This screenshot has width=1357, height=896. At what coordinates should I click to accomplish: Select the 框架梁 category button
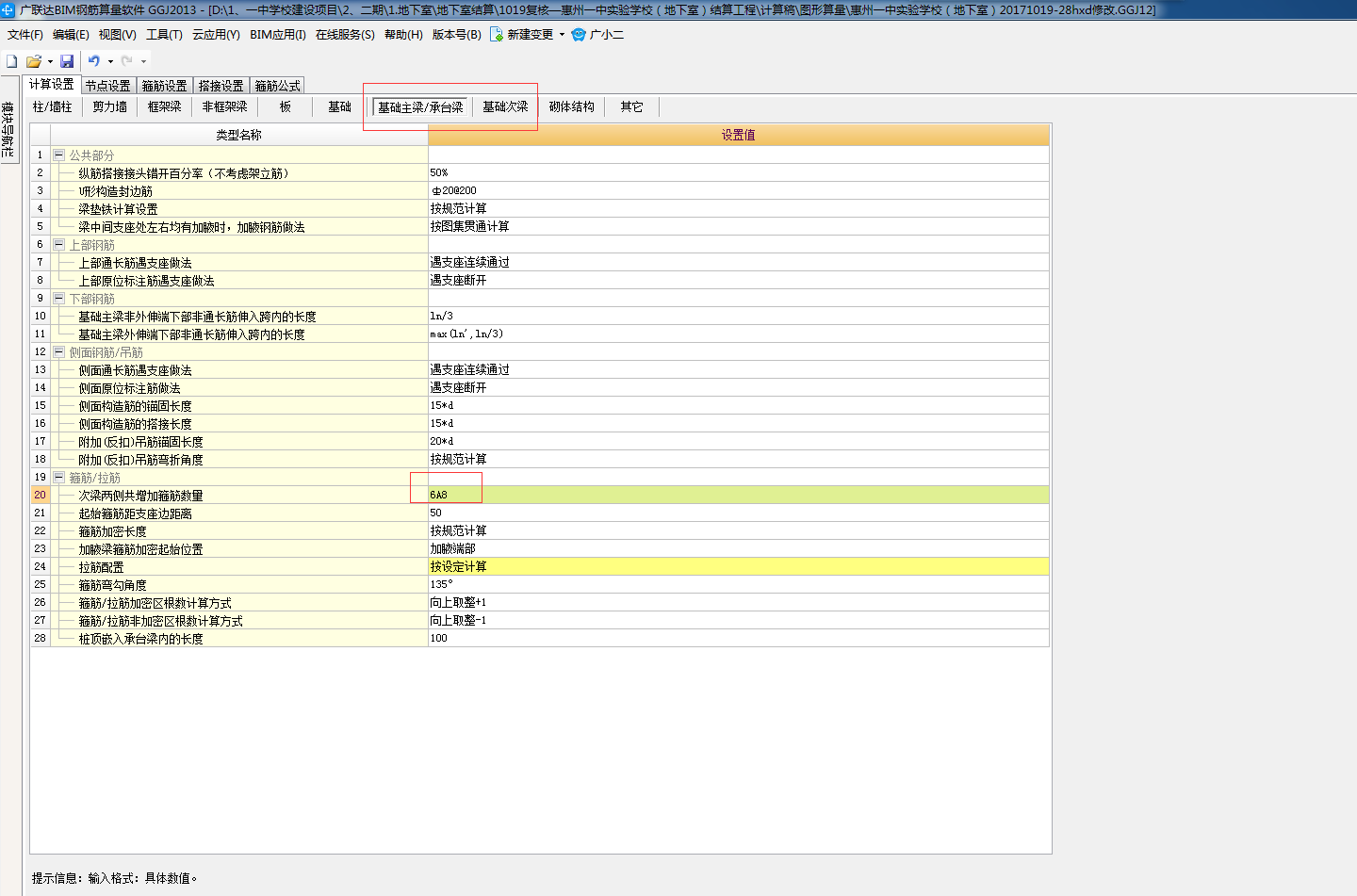164,106
